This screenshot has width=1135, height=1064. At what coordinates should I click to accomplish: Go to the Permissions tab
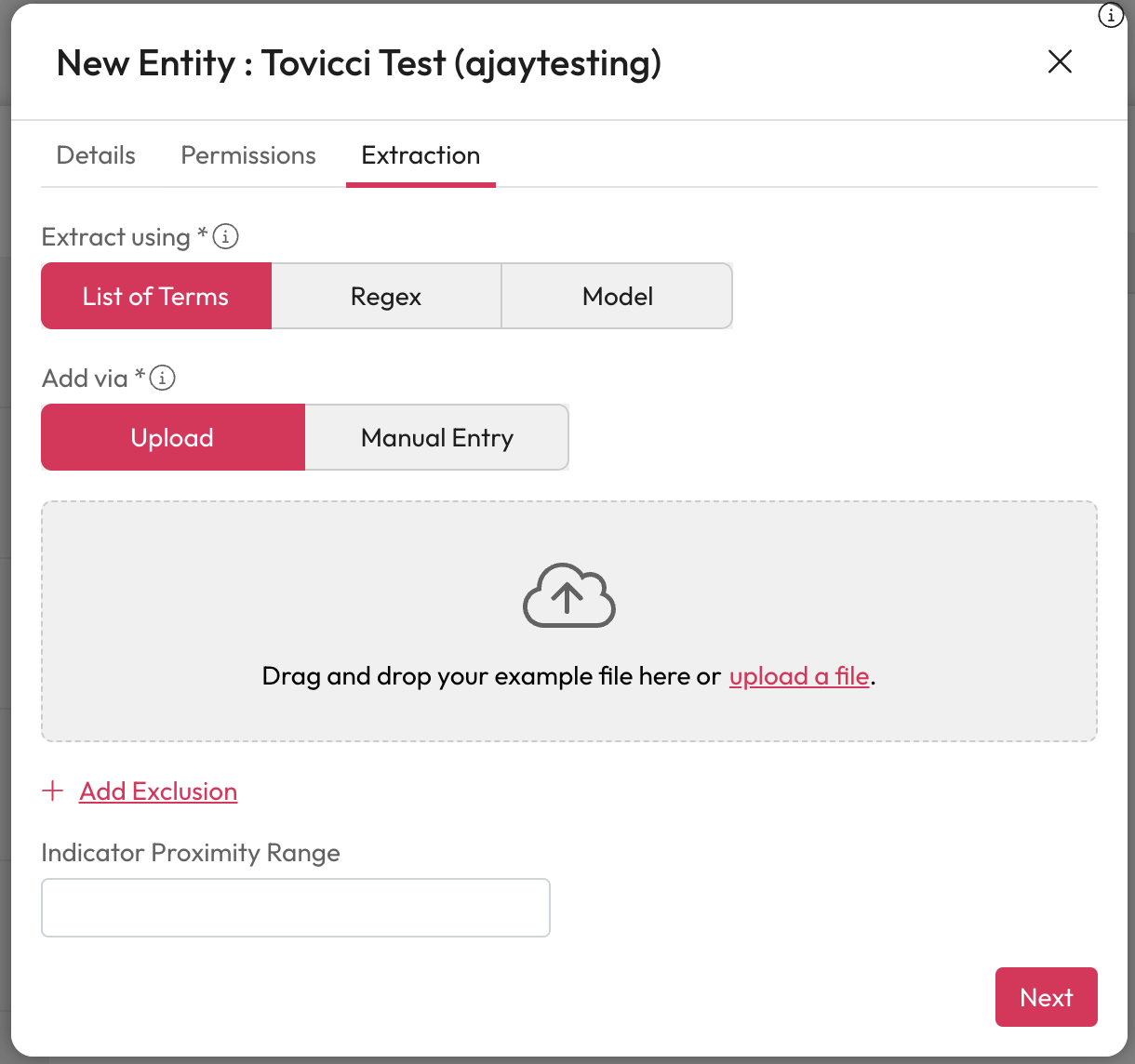tap(248, 155)
